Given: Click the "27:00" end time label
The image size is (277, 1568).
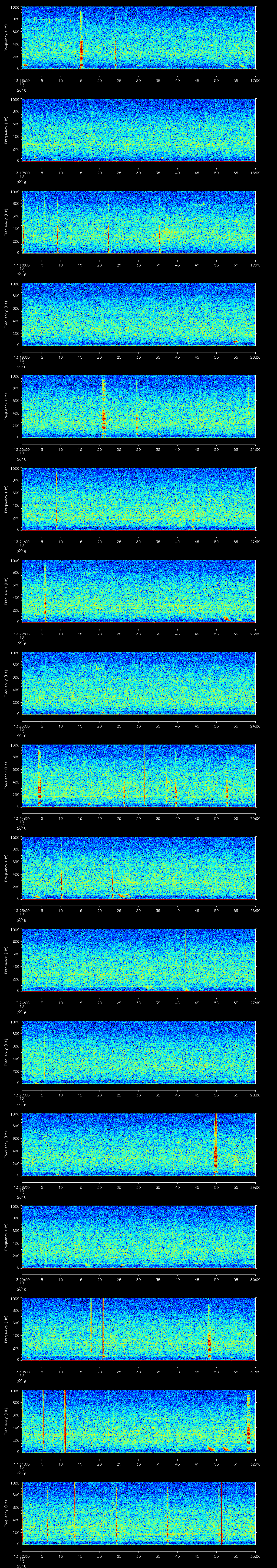Looking at the screenshot, I should coord(256,1003).
